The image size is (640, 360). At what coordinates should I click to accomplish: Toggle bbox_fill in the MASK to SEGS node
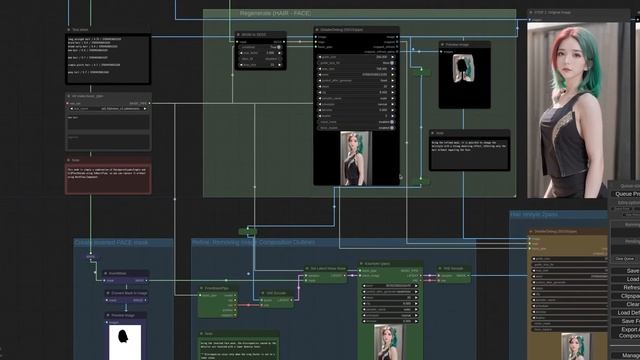click(260, 59)
